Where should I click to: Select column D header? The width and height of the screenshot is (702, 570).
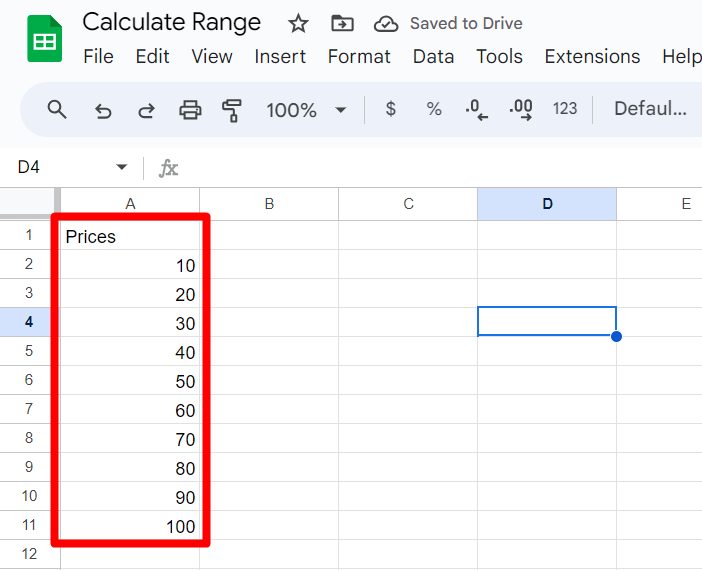pyautogui.click(x=547, y=204)
